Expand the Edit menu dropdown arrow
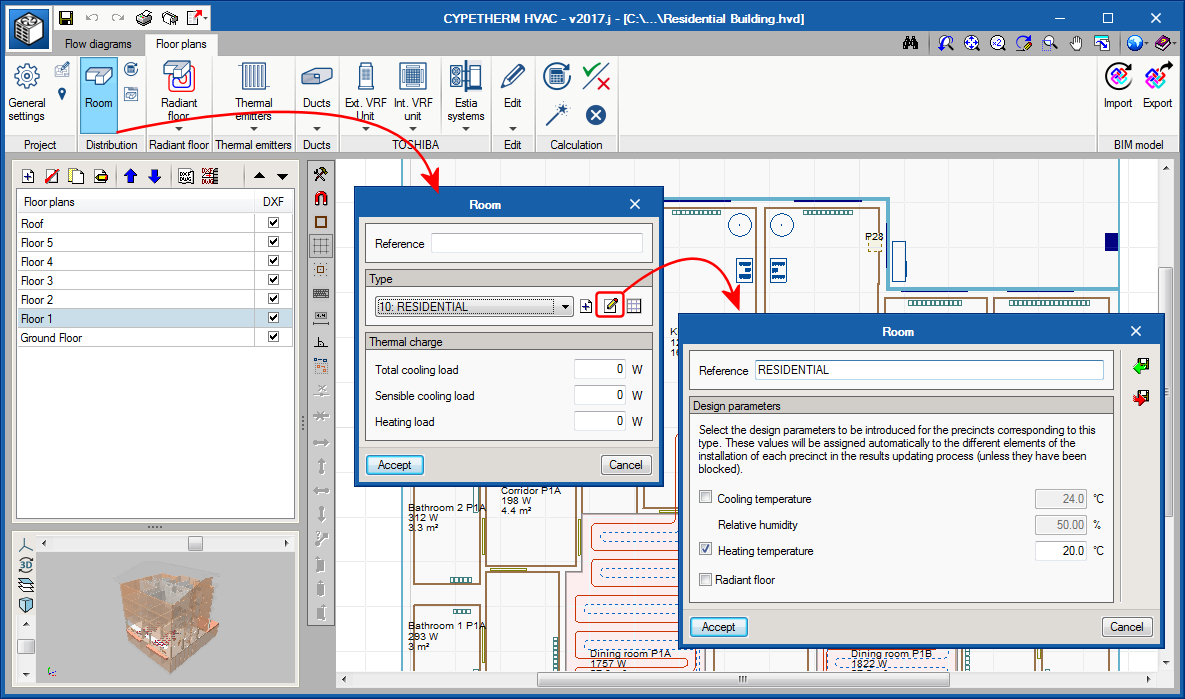The image size is (1185, 699). (512, 128)
